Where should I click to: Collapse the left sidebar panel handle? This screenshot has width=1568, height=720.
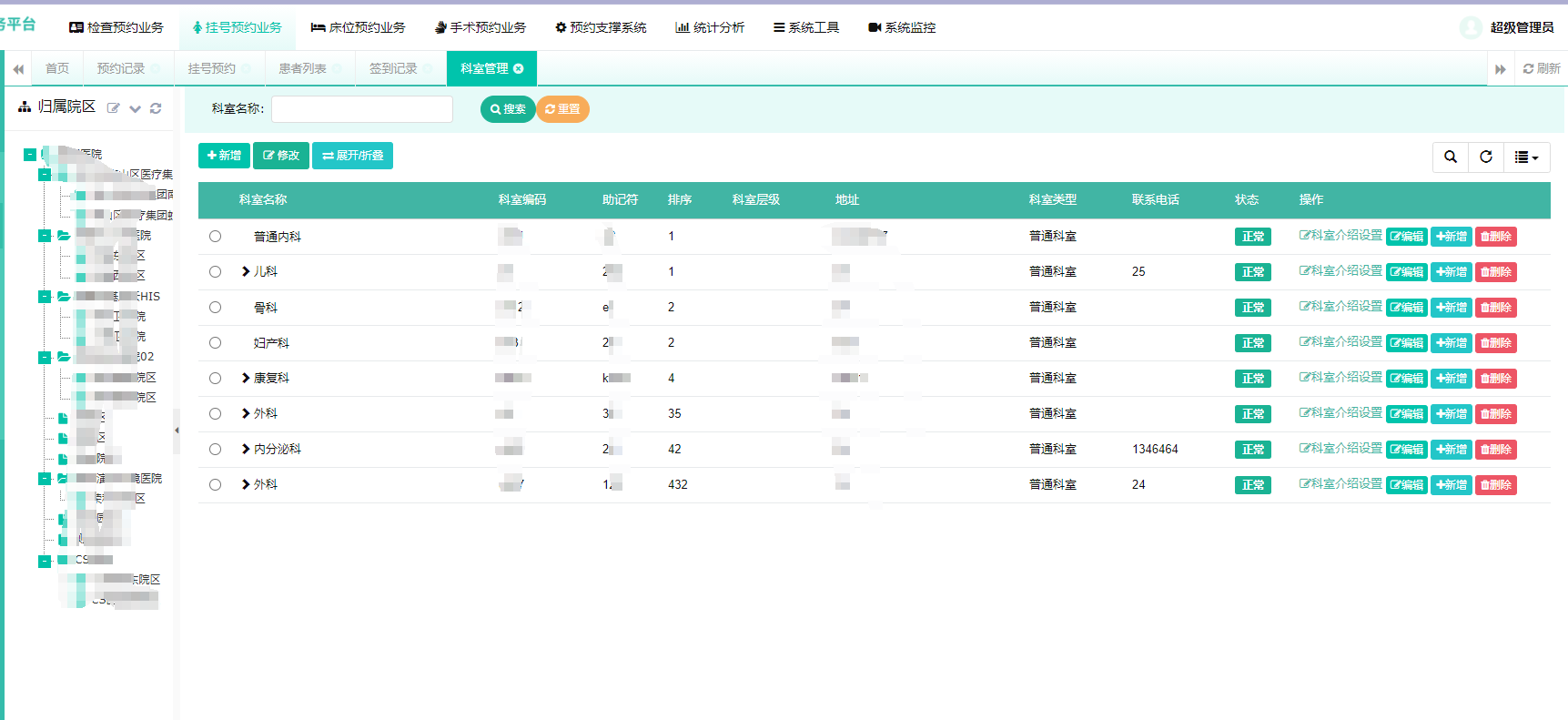coord(177,431)
